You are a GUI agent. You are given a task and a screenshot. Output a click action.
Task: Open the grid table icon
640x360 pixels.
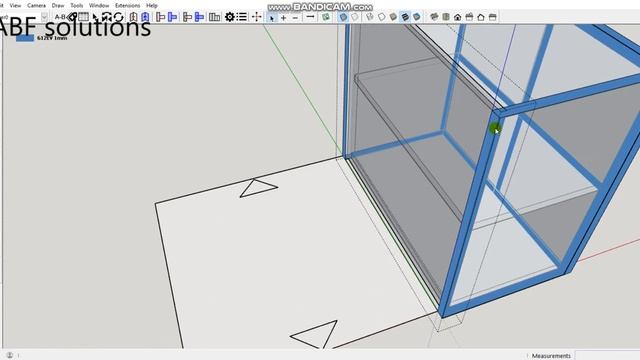83,17
